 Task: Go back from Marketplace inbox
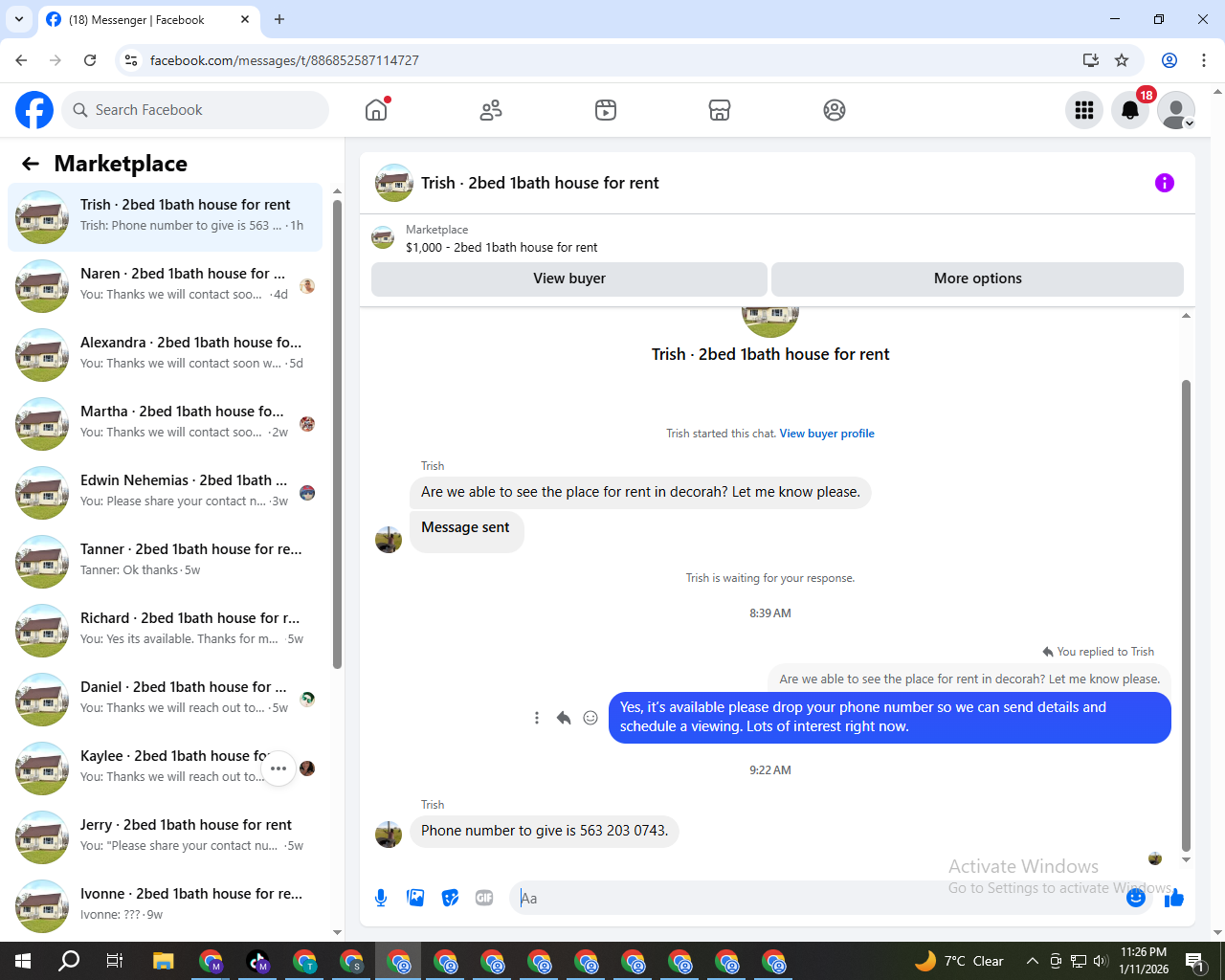[31, 164]
